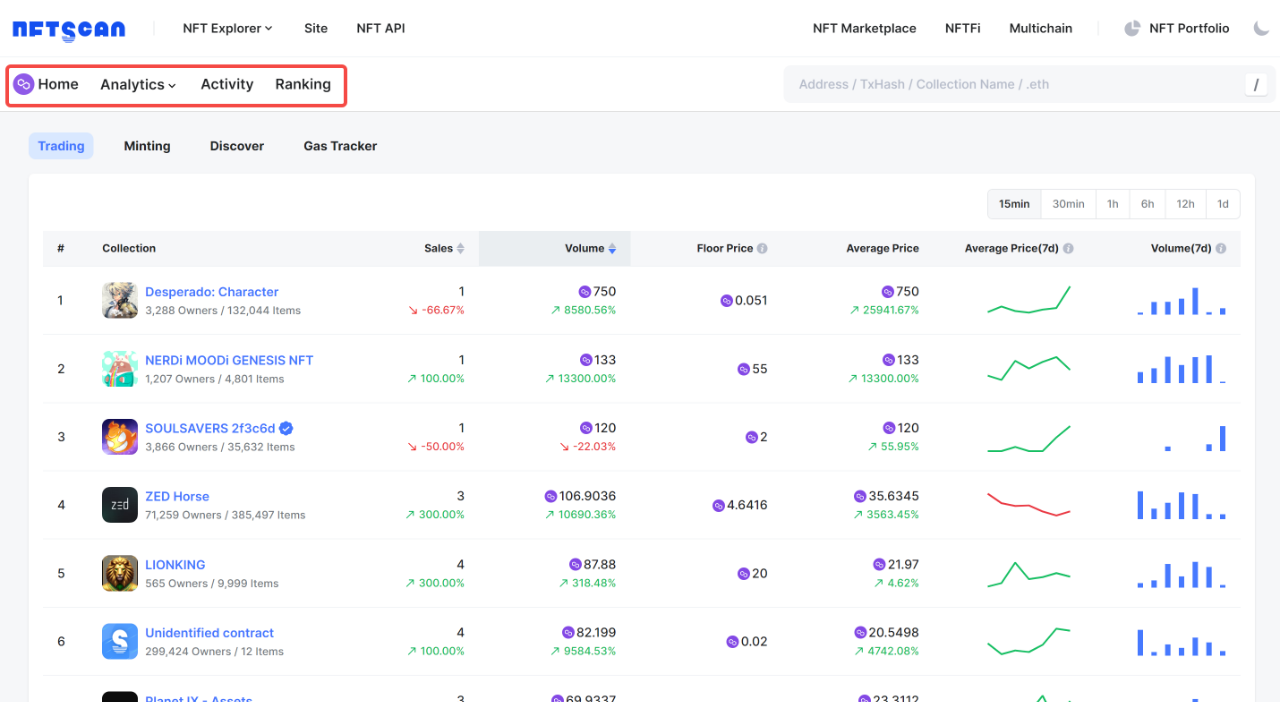Open LIONKING collection link
The height and width of the screenshot is (702, 1280).
pyautogui.click(x=175, y=565)
